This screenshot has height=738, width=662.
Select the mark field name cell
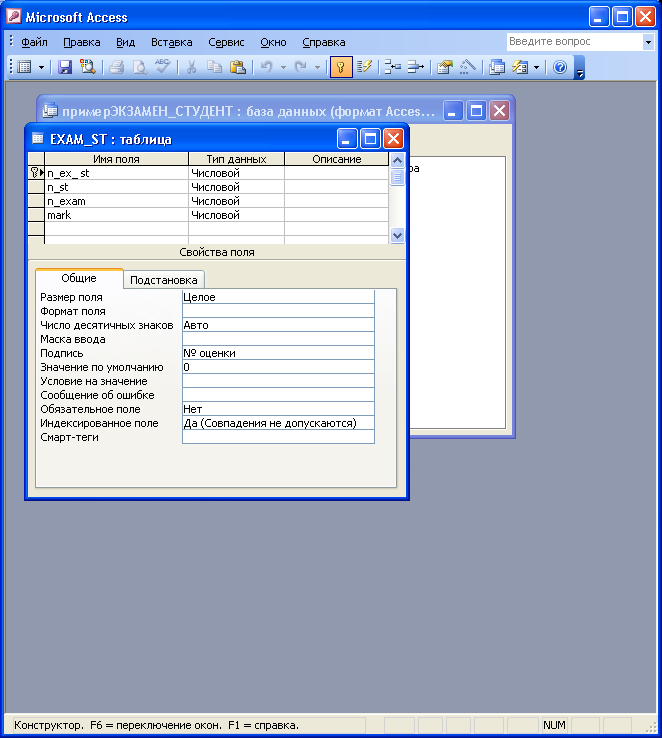116,215
